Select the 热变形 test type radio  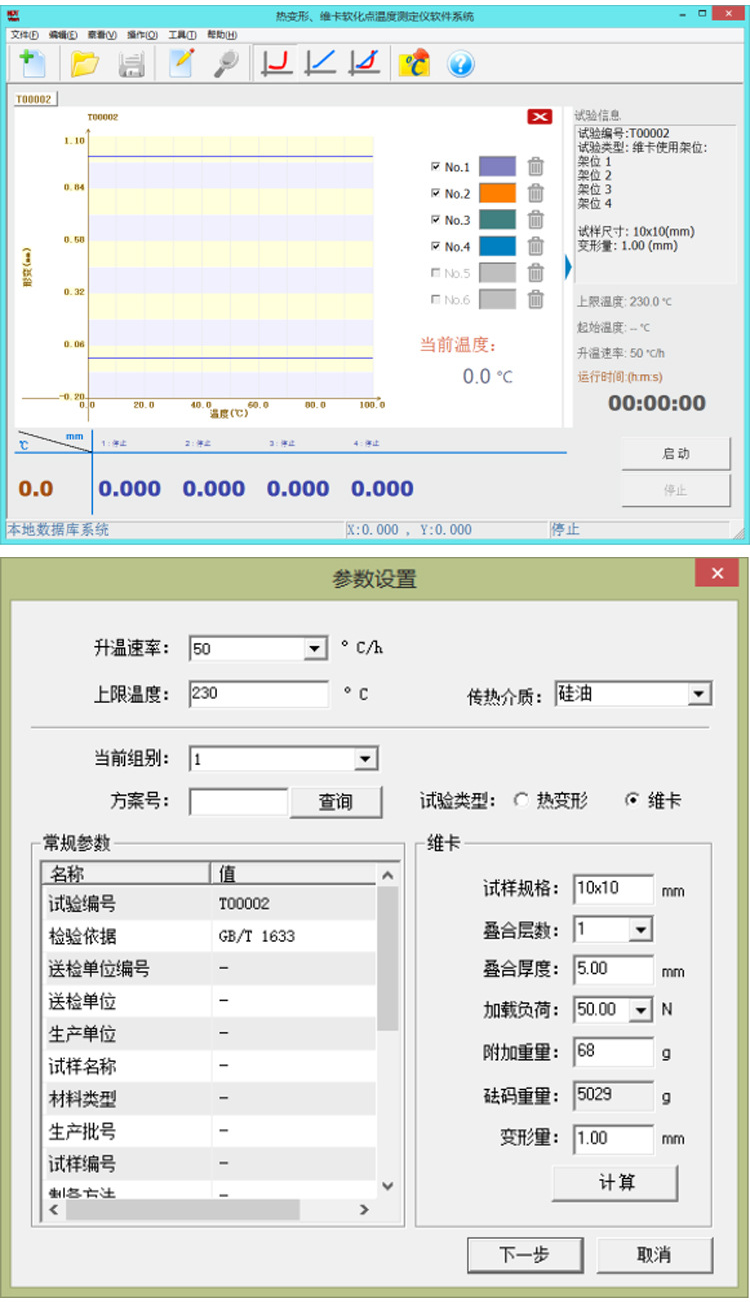pyautogui.click(x=520, y=801)
